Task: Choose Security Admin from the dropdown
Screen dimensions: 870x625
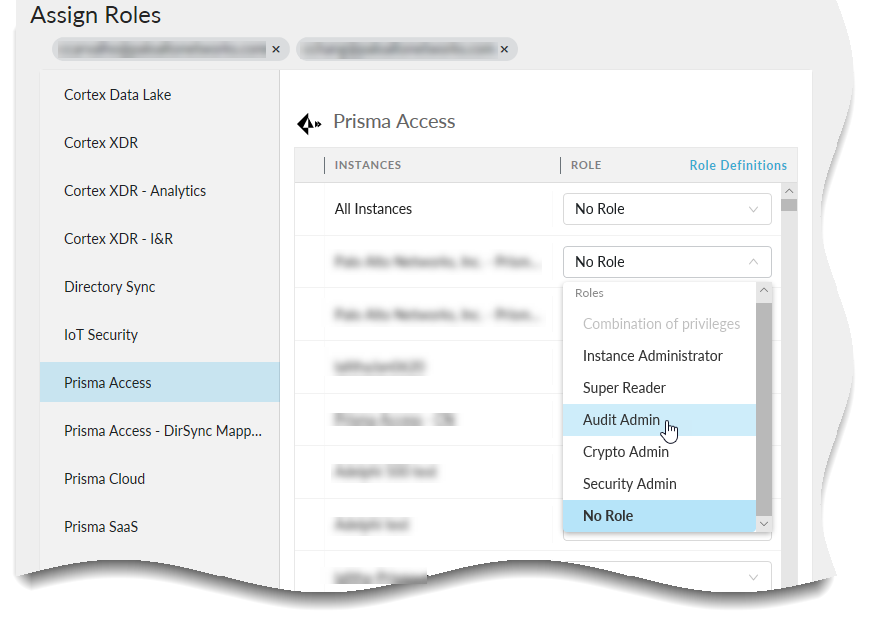Action: click(629, 484)
